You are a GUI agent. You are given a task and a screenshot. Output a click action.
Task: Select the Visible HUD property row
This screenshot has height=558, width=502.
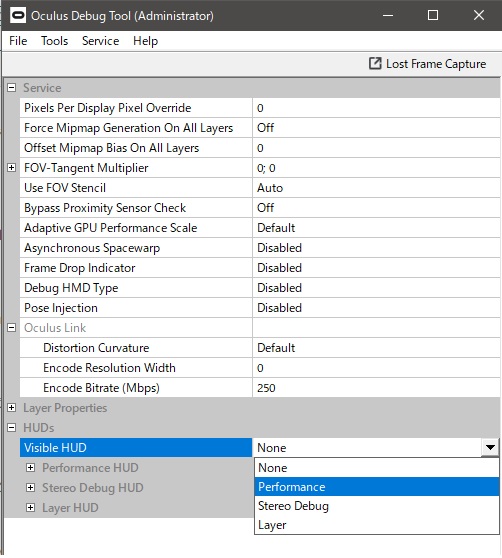point(136,447)
